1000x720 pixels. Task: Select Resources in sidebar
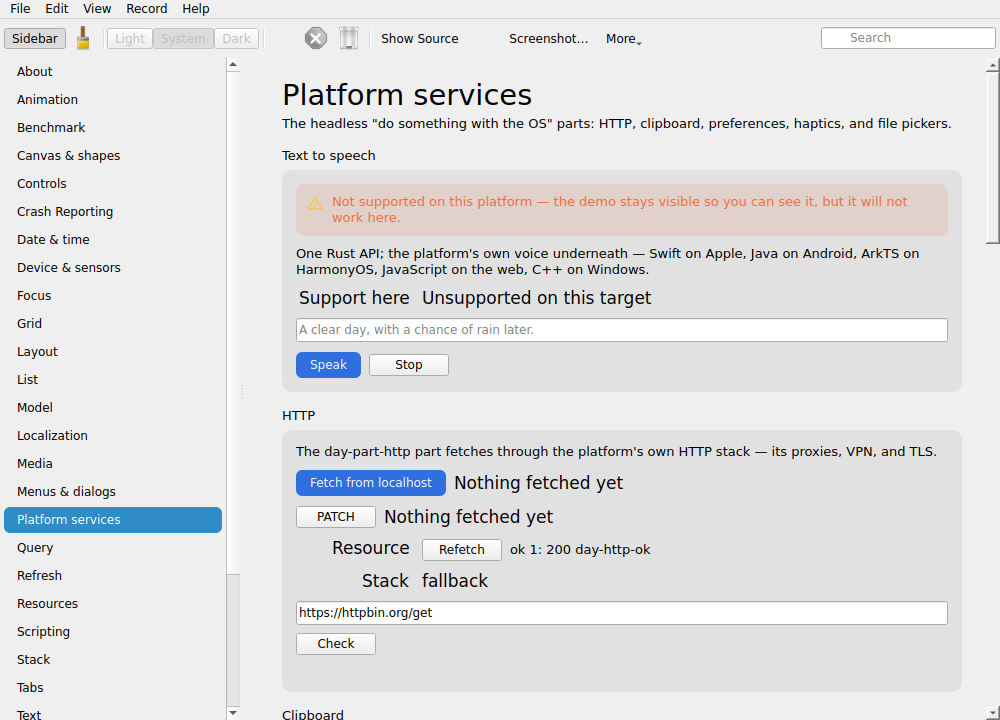113,604
